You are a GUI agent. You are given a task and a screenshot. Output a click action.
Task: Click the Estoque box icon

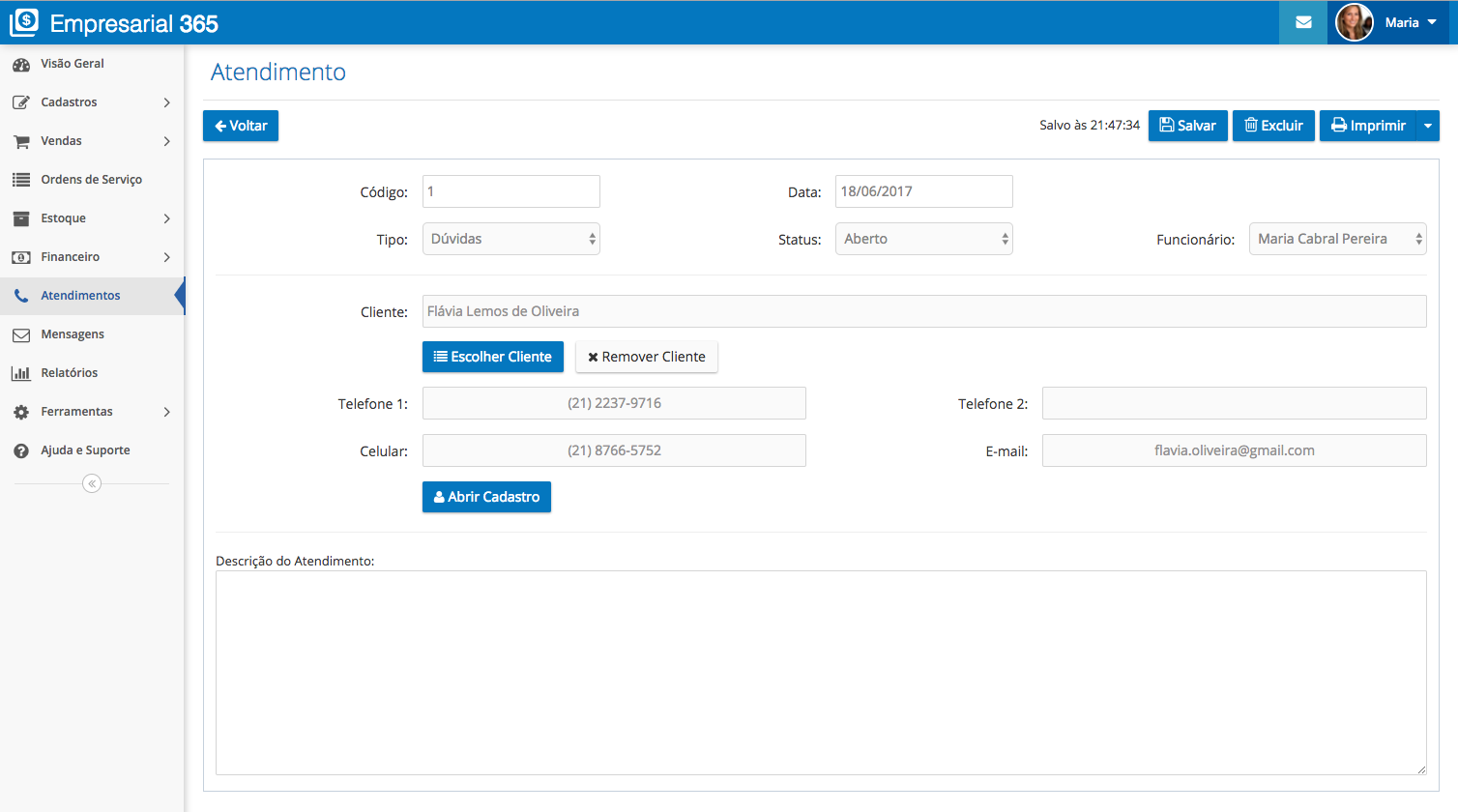21,218
